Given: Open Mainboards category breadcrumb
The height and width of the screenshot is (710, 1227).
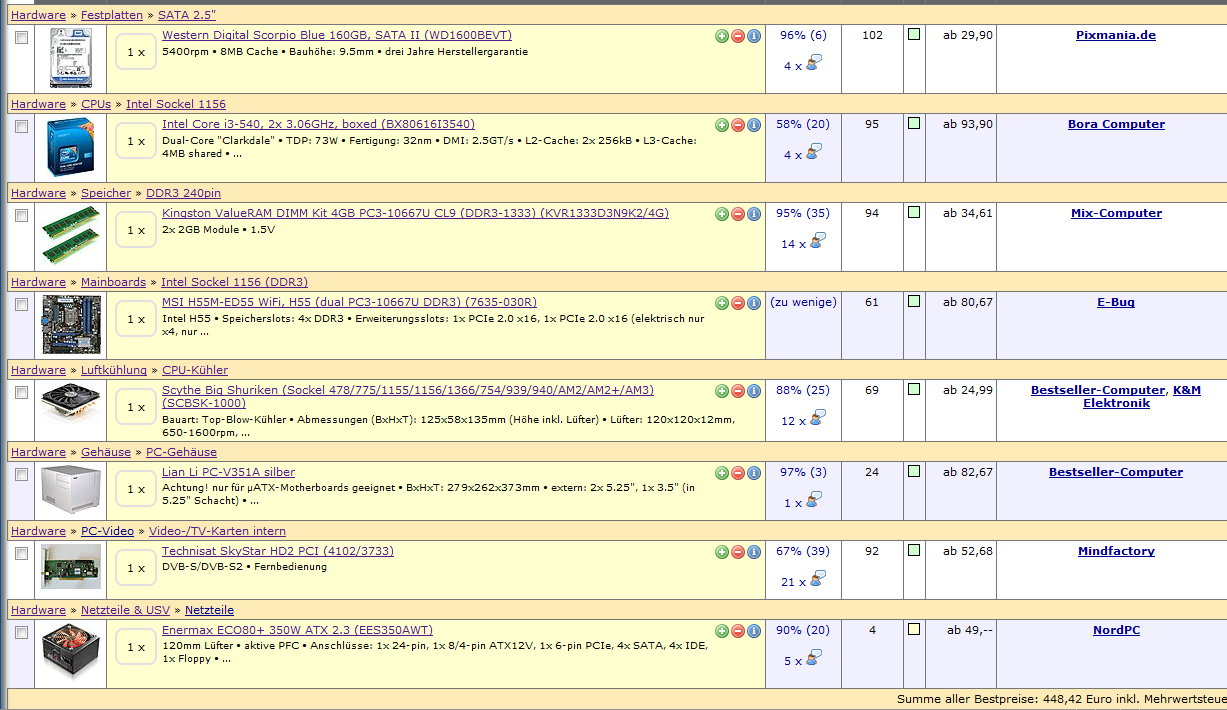Looking at the screenshot, I should [113, 282].
